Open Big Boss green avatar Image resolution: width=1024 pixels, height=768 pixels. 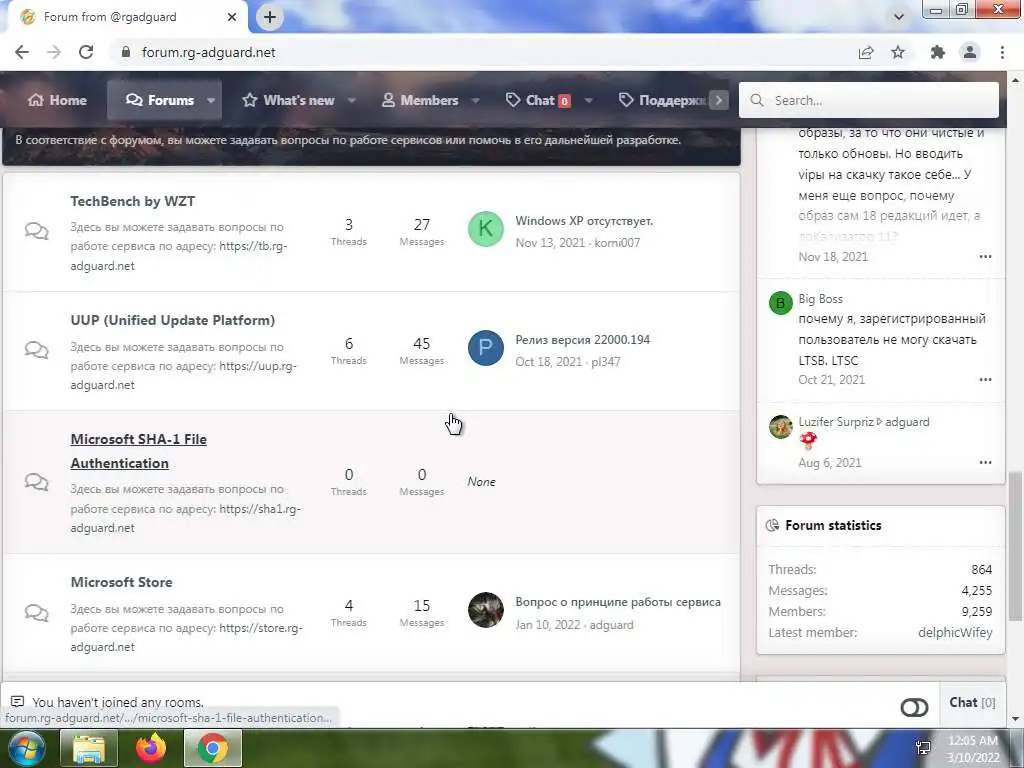[x=780, y=303]
